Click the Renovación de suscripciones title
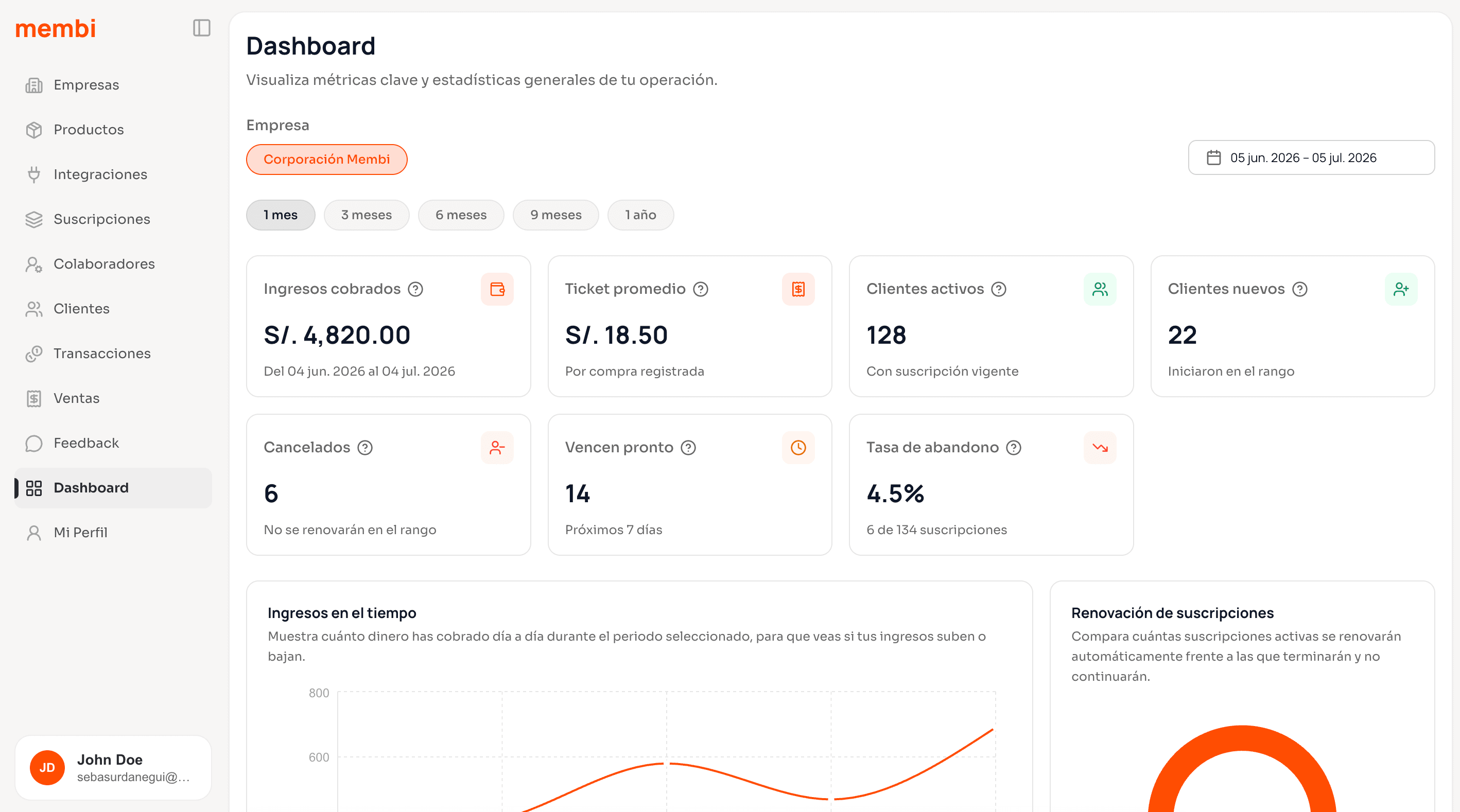This screenshot has height=812, width=1460. click(1172, 613)
